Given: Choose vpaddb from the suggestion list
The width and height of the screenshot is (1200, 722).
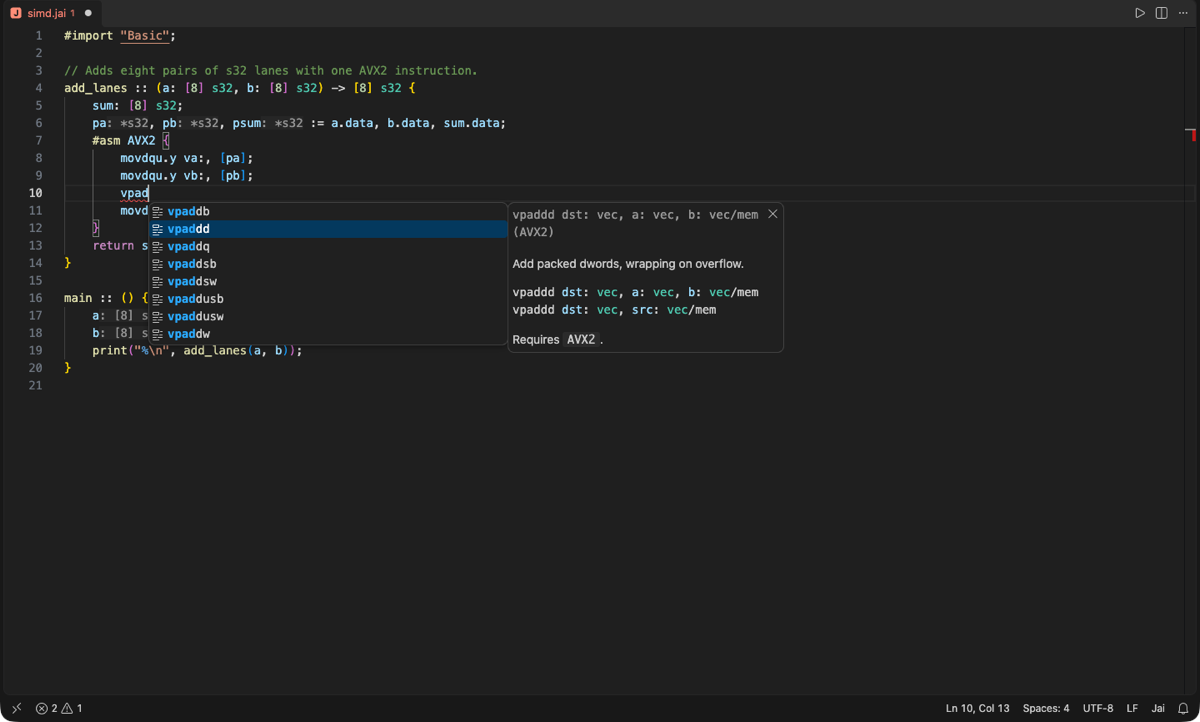Looking at the screenshot, I should [329, 211].
